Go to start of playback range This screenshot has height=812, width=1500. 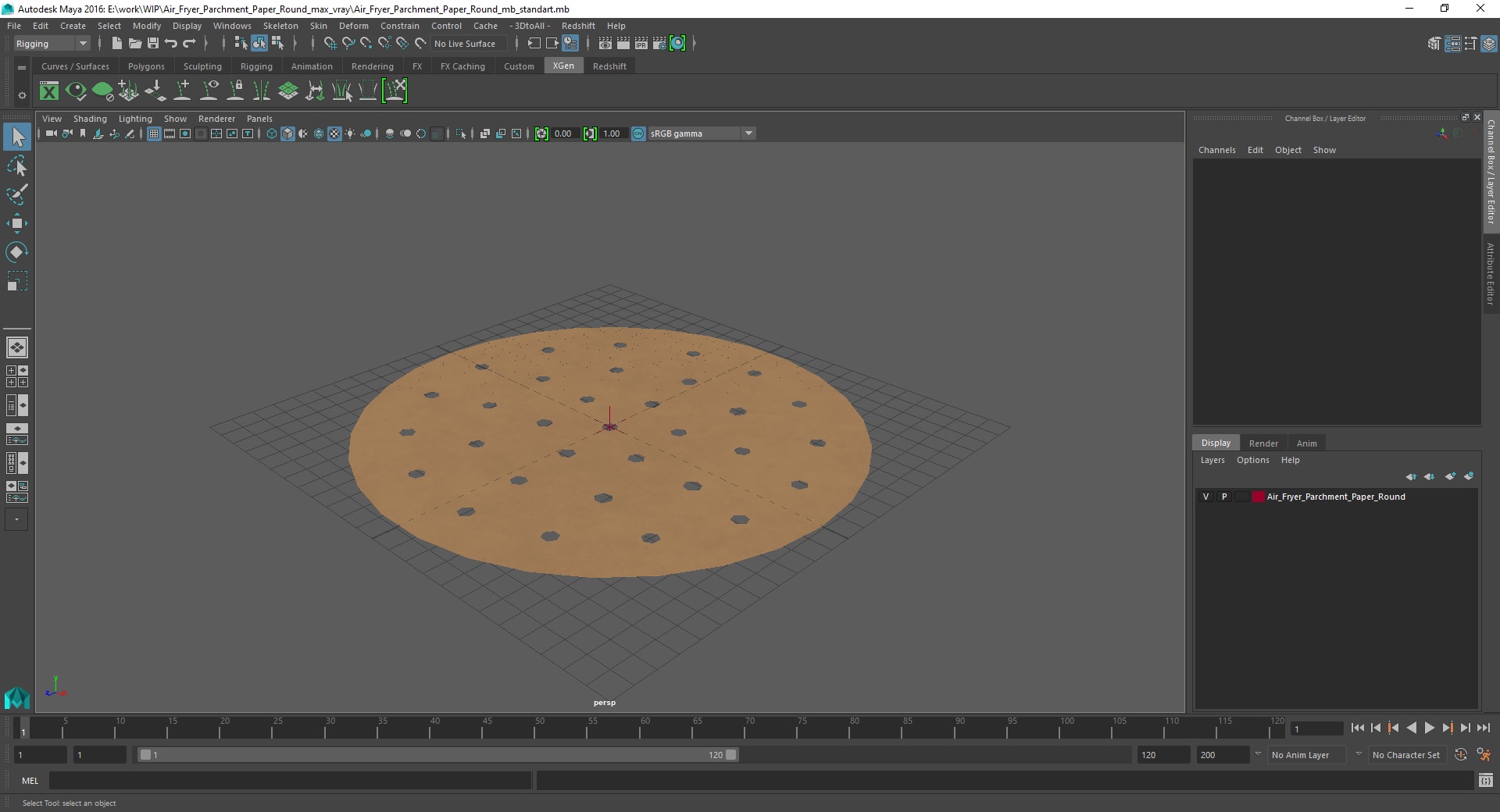point(1357,728)
